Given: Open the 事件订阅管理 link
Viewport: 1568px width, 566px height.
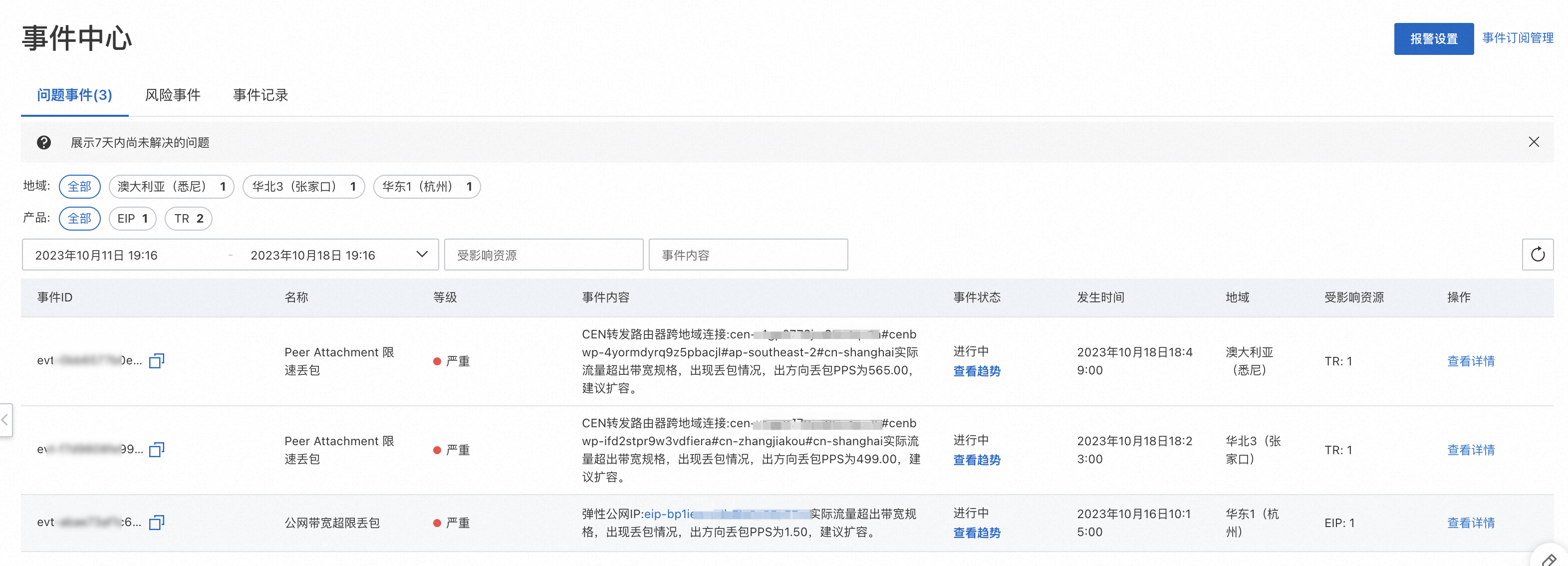Looking at the screenshot, I should (1517, 38).
